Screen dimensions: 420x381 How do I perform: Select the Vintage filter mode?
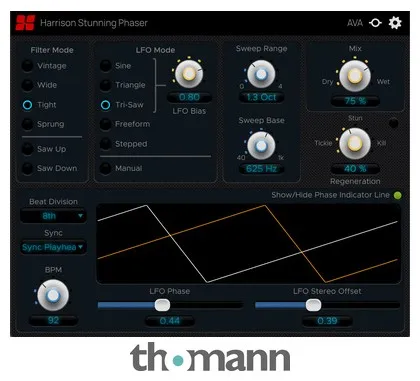tap(27, 66)
